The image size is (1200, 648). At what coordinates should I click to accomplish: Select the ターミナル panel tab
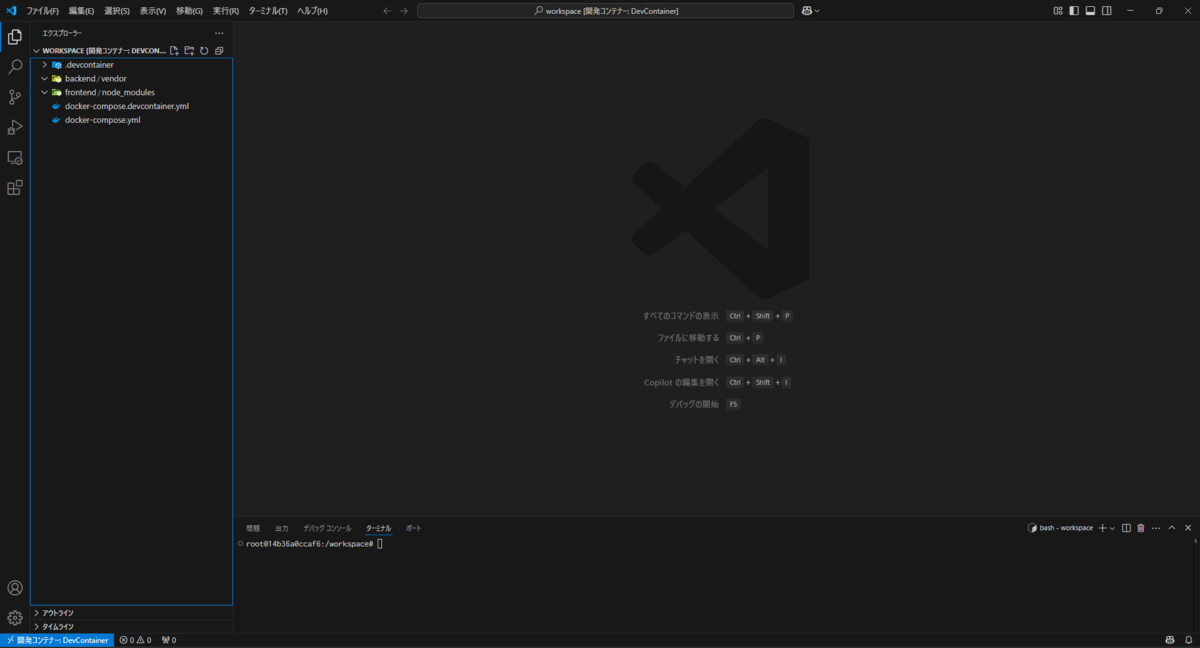click(x=379, y=528)
